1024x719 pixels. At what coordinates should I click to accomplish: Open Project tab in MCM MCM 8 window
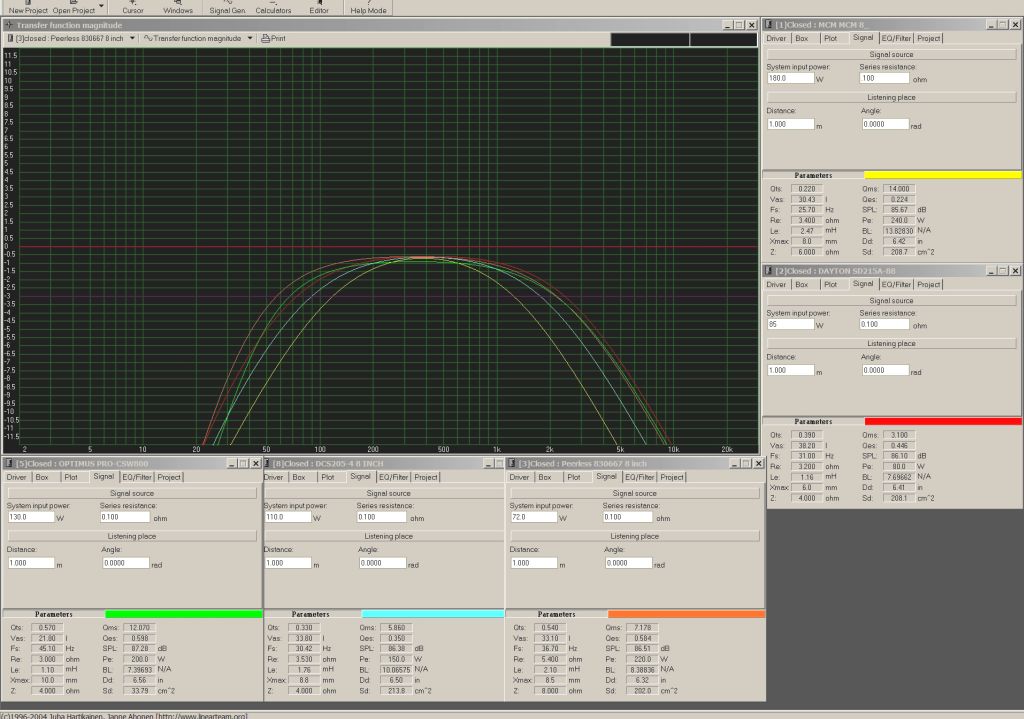point(928,39)
